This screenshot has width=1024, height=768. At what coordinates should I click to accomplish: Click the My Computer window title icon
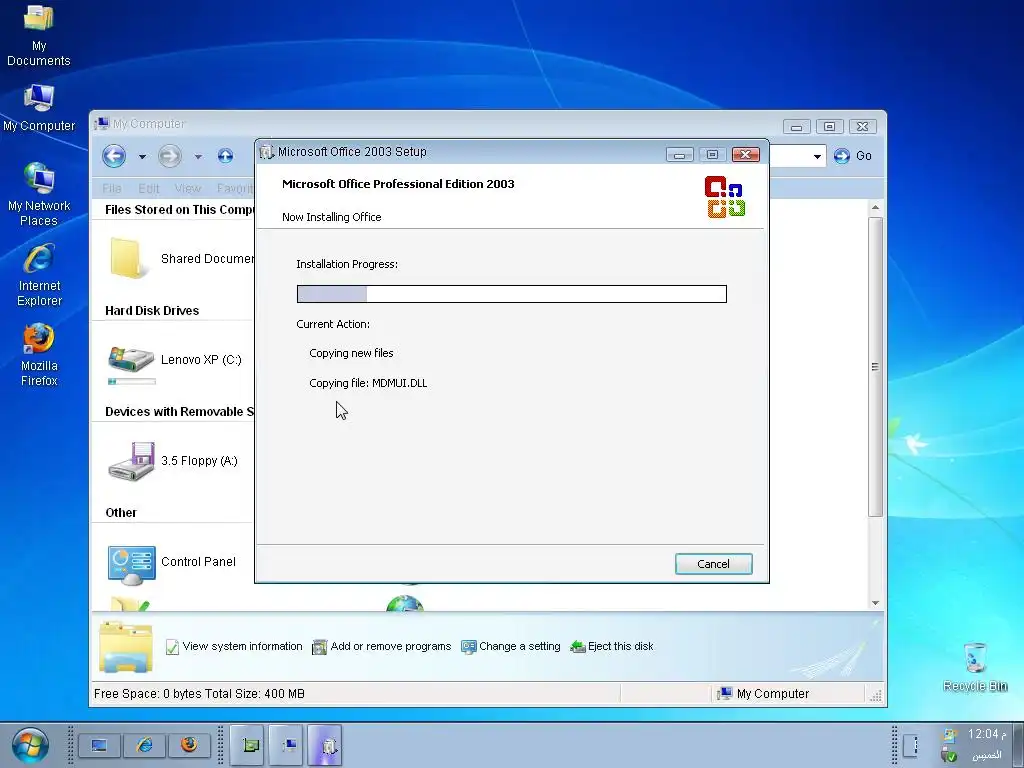pyautogui.click(x=101, y=123)
